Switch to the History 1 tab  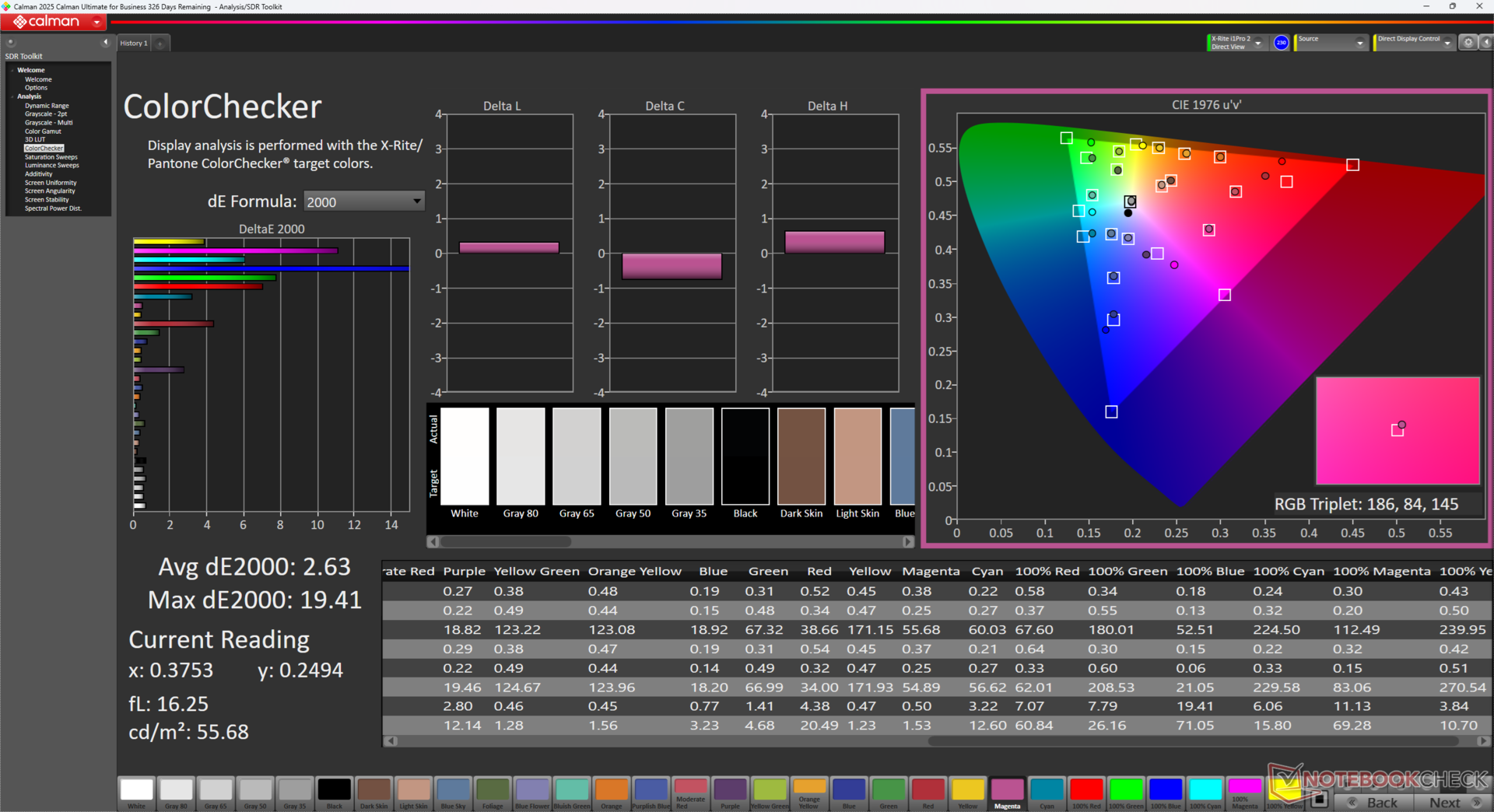[134, 44]
